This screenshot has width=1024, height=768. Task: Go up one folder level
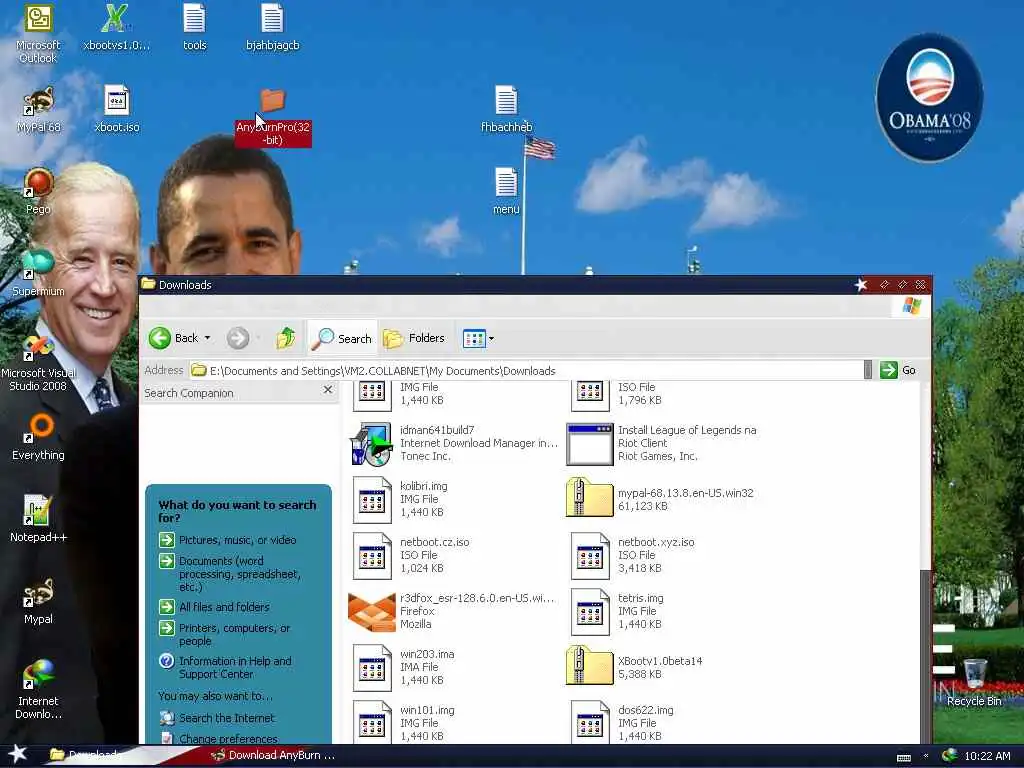285,338
